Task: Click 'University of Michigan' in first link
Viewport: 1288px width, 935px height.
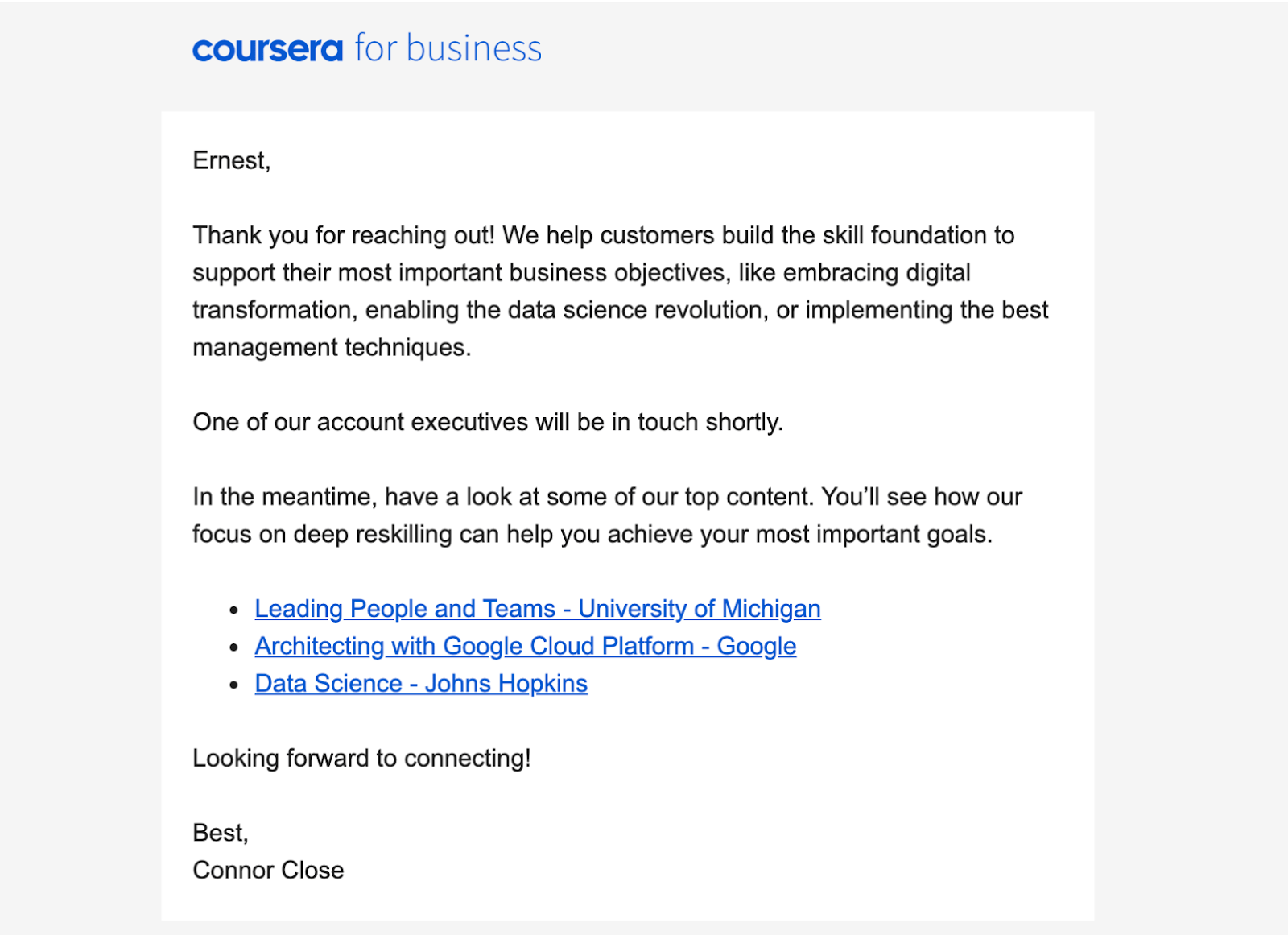Action: [x=700, y=609]
